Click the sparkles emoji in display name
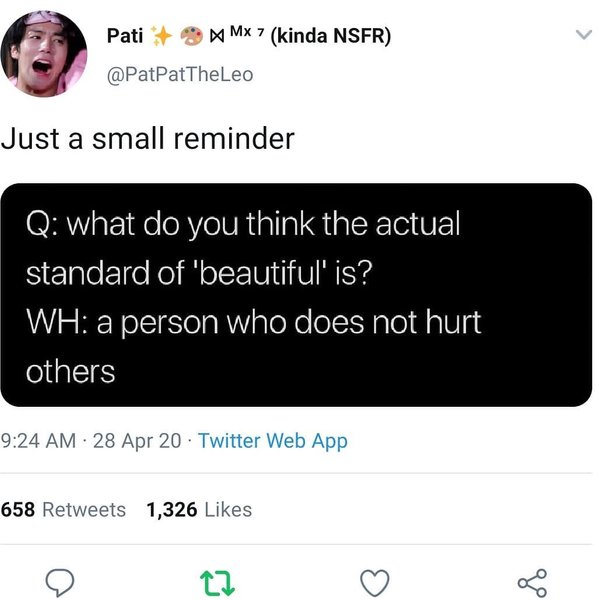The image size is (599, 600). point(161,36)
